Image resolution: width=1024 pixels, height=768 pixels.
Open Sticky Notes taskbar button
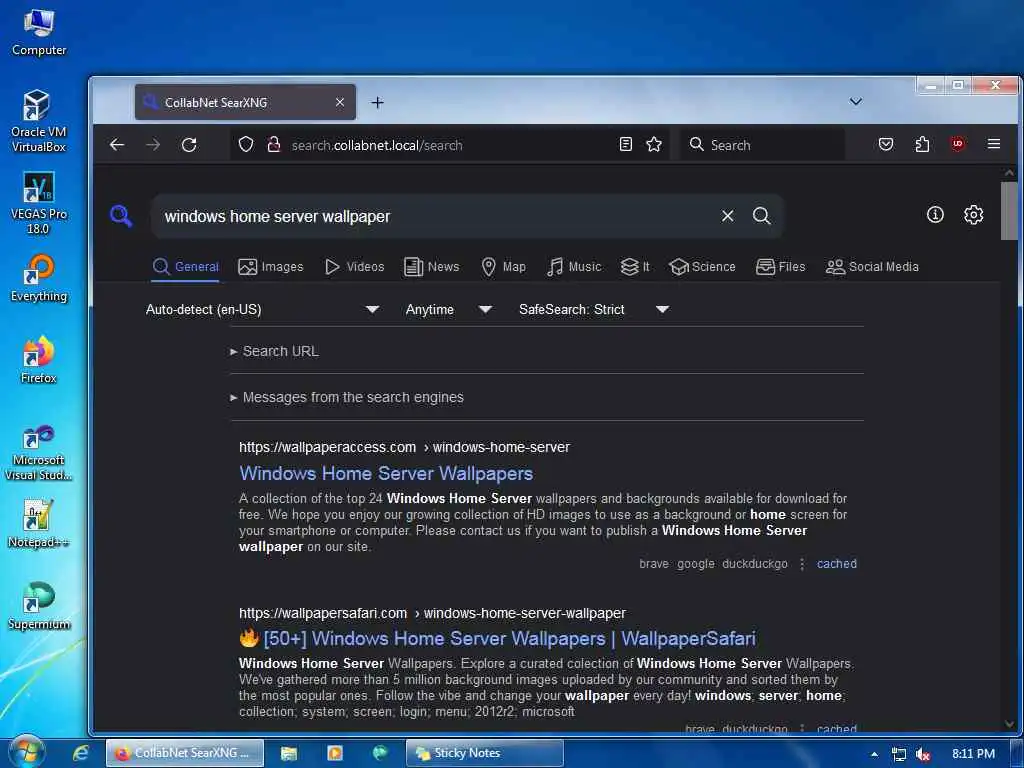pyautogui.click(x=485, y=753)
